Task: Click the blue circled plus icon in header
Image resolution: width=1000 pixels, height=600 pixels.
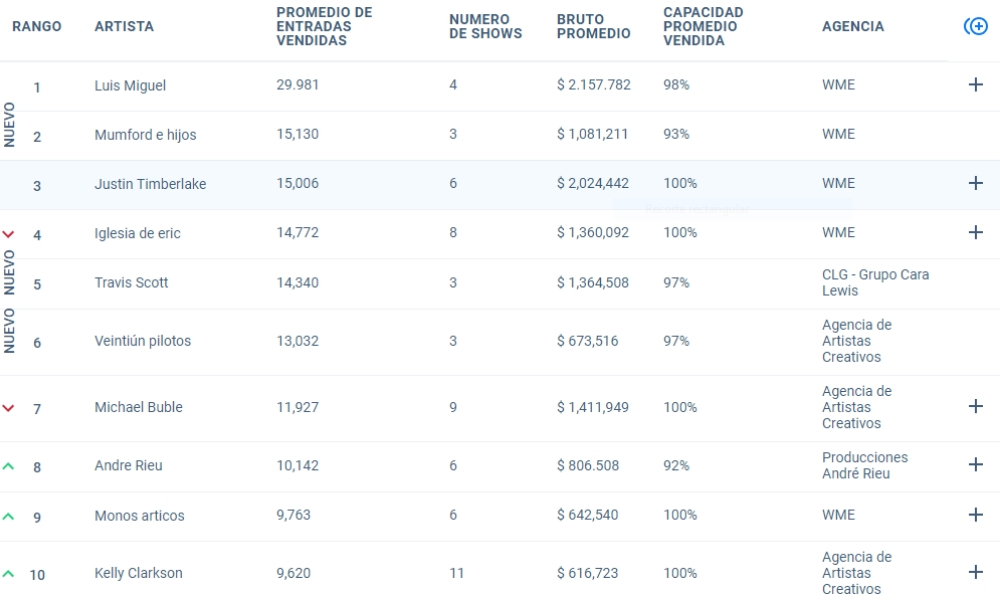Action: [x=975, y=26]
